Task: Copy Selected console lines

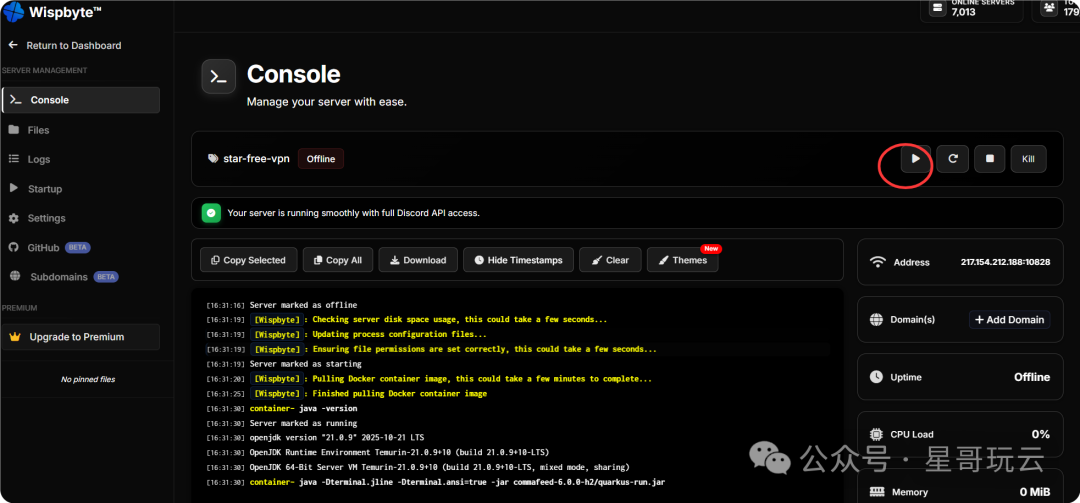Action: [248, 260]
